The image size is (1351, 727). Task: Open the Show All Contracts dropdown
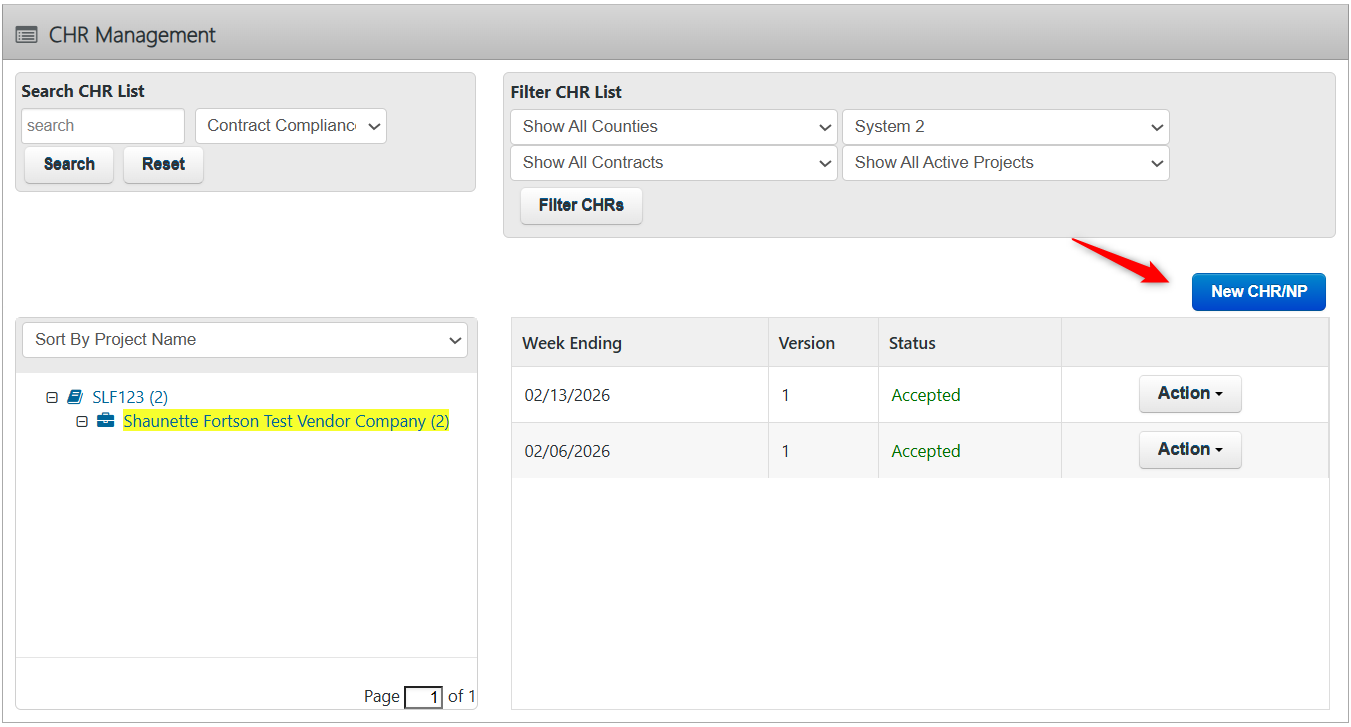(x=673, y=162)
